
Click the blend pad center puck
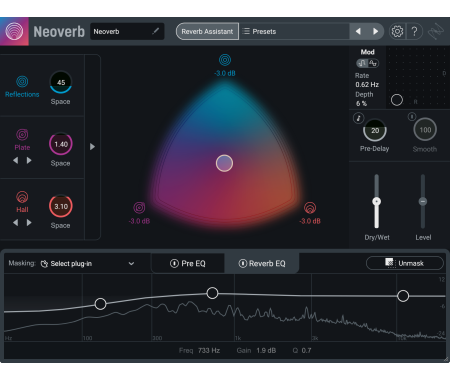[224, 163]
